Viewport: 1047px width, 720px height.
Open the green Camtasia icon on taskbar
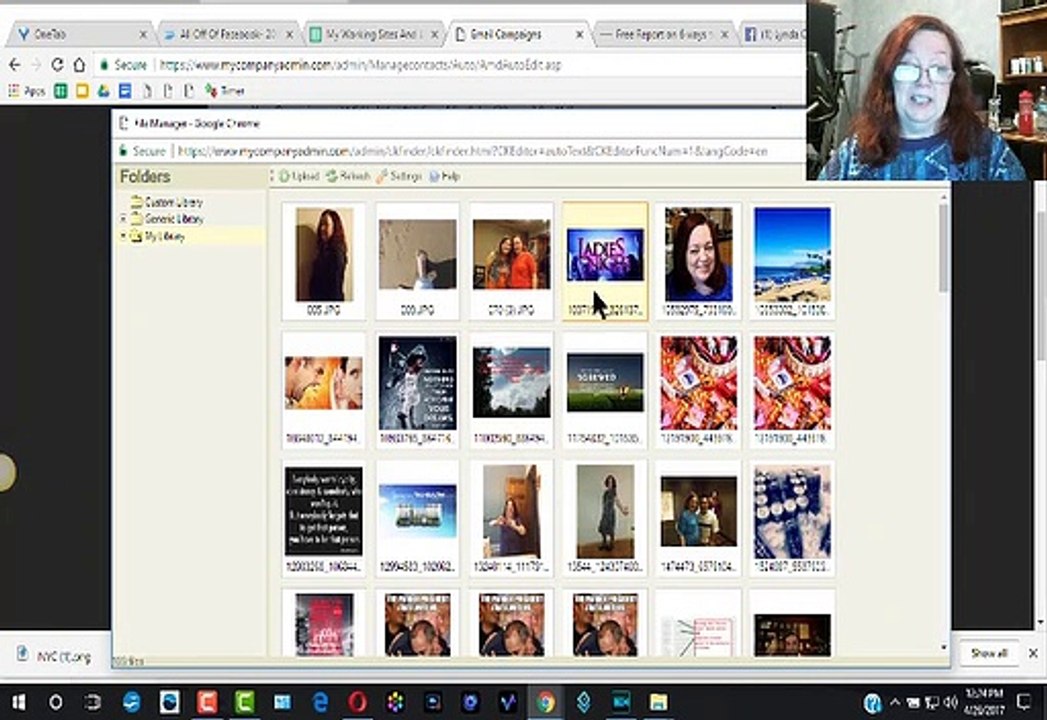[244, 702]
